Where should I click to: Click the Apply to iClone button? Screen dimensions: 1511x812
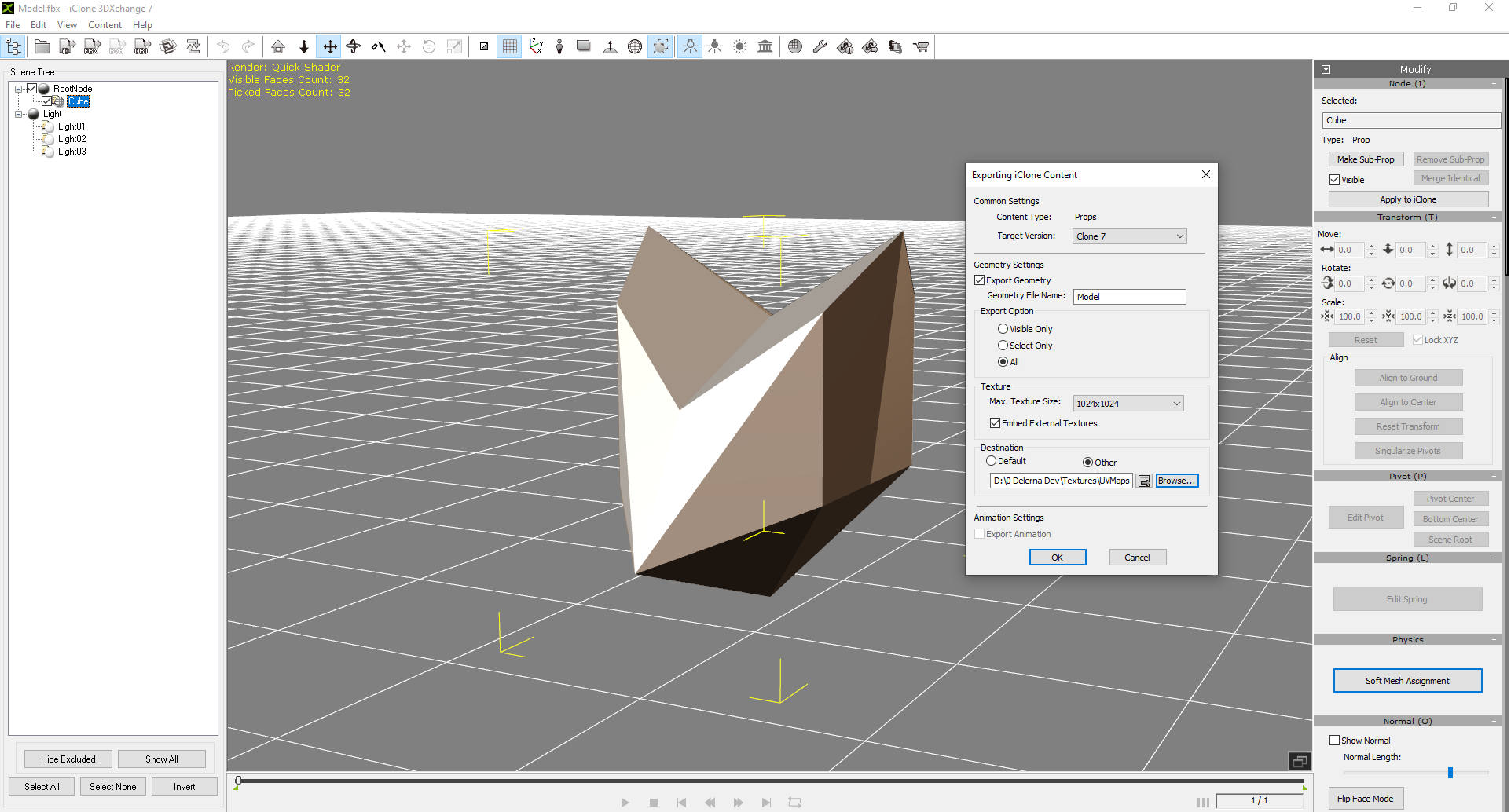coord(1408,199)
